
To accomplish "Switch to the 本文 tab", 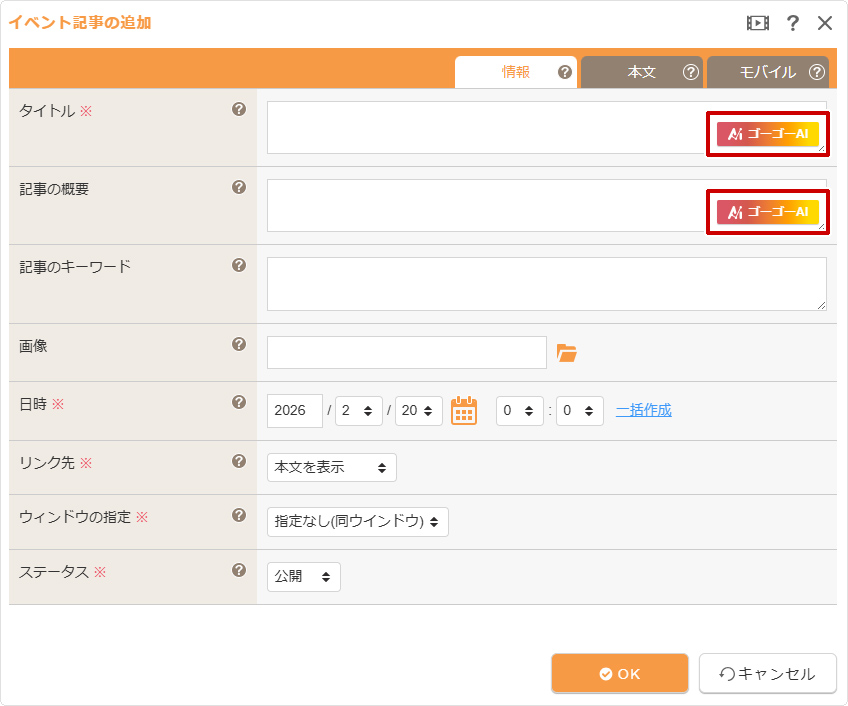I will (641, 72).
